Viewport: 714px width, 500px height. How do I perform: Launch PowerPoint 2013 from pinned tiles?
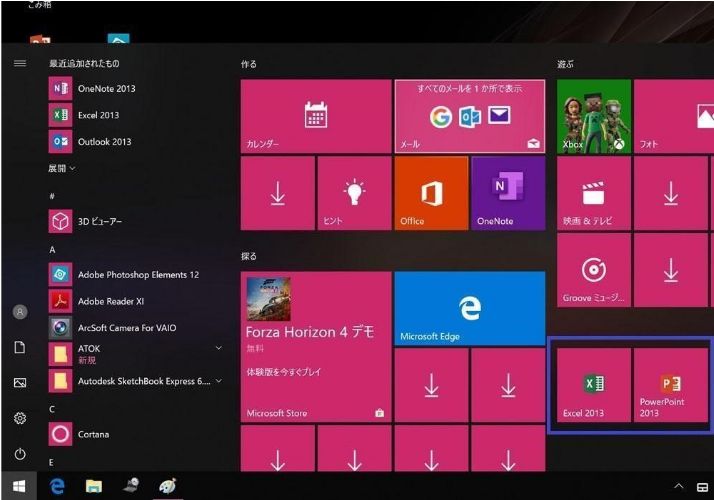tap(670, 385)
